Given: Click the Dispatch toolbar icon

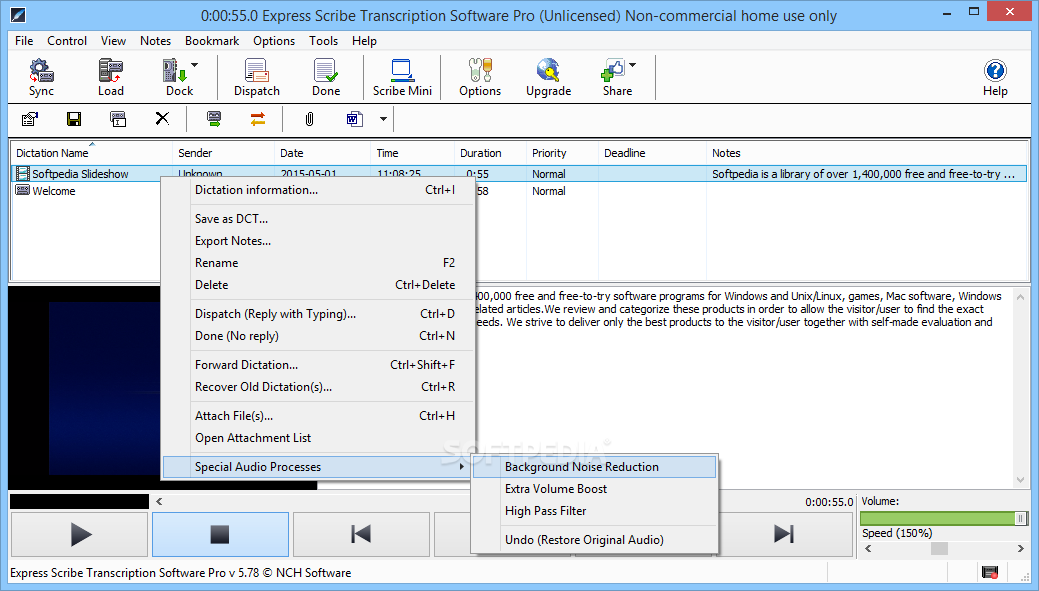Looking at the screenshot, I should pos(256,78).
